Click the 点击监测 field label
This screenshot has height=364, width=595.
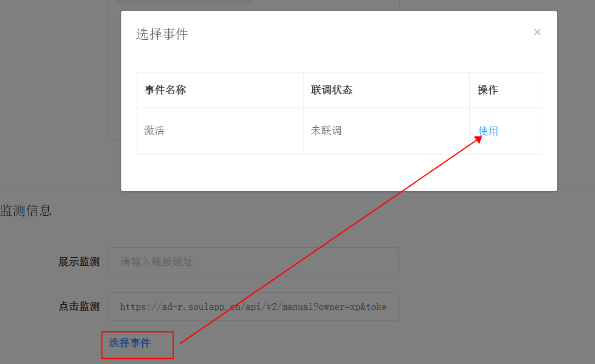pyautogui.click(x=79, y=306)
